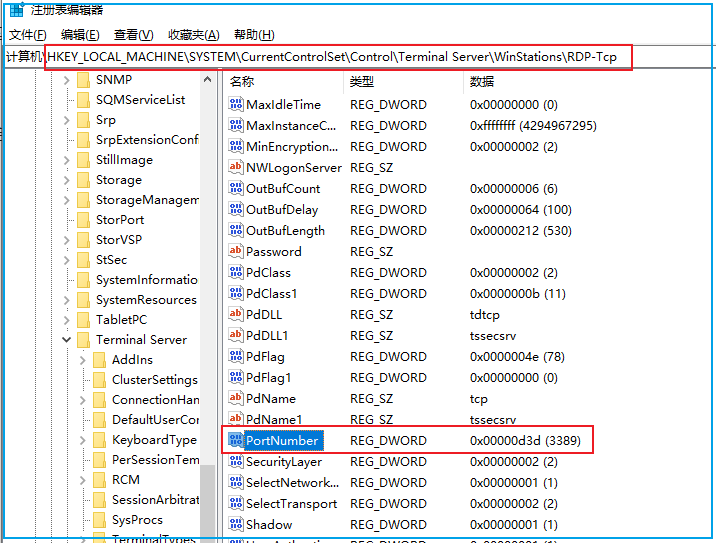Click the MinEncryption... value icon

(236, 146)
